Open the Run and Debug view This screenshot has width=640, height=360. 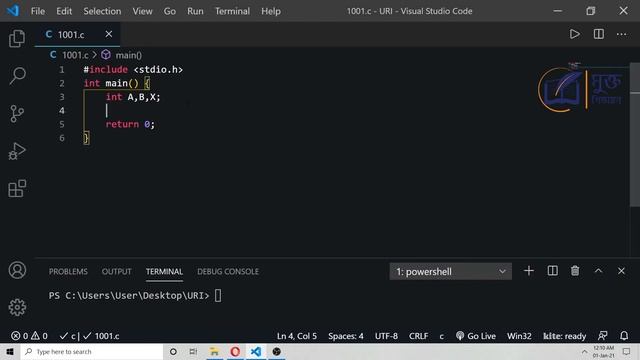click(x=17, y=151)
